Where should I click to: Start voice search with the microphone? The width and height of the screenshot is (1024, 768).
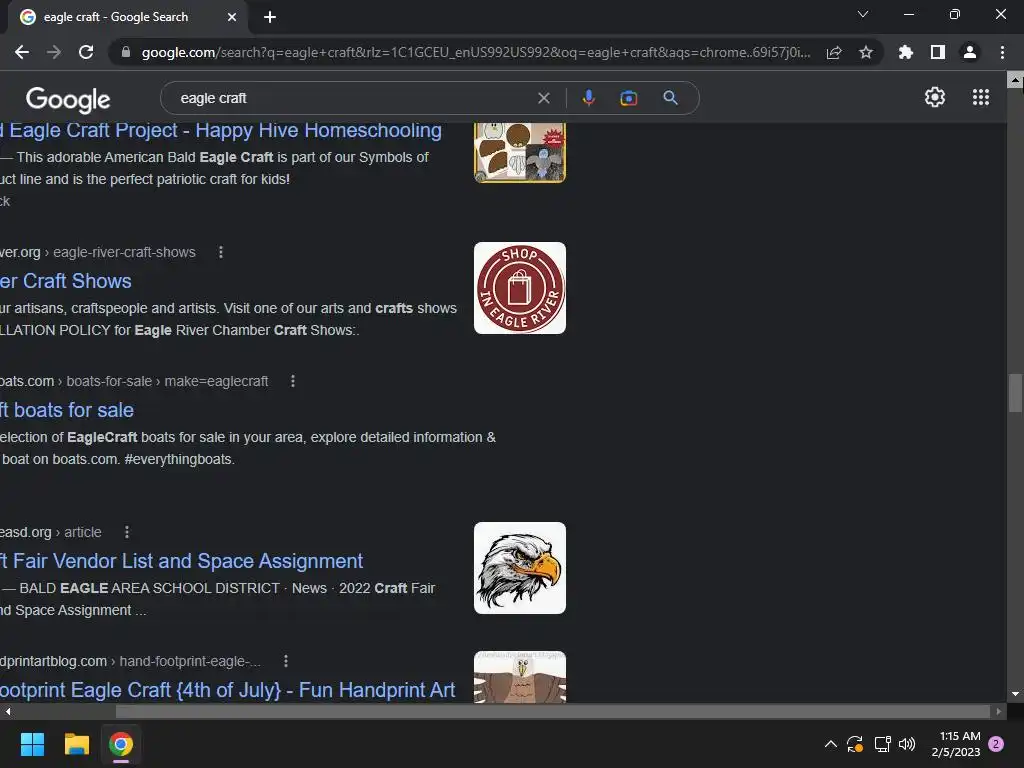[588, 98]
